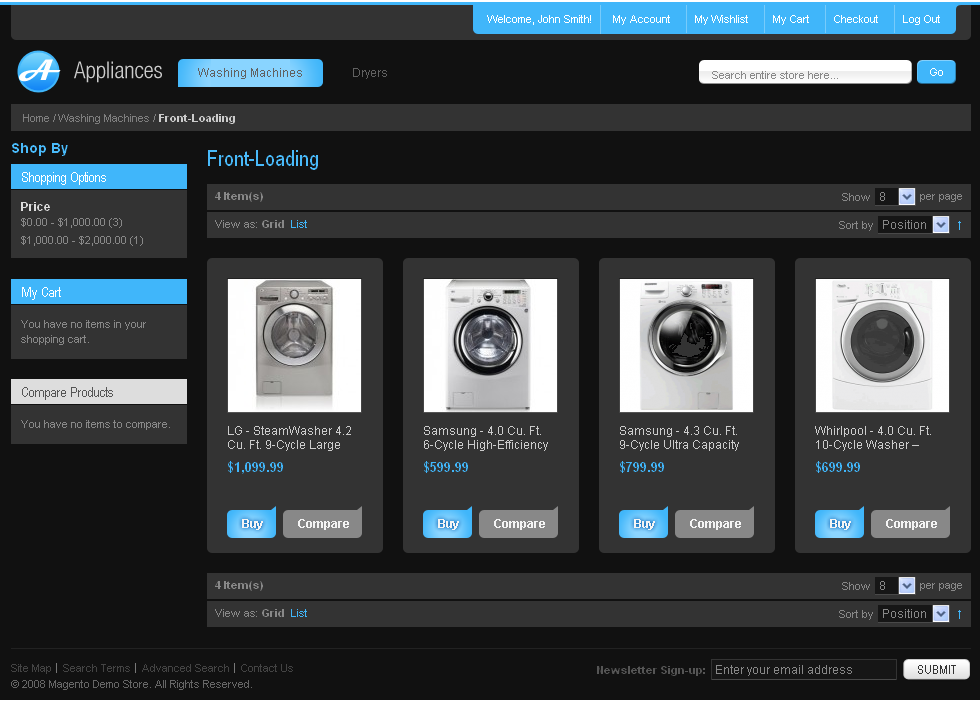This screenshot has width=980, height=701.
Task: Click the Washing Machines breadcrumb link
Action: pyautogui.click(x=103, y=119)
